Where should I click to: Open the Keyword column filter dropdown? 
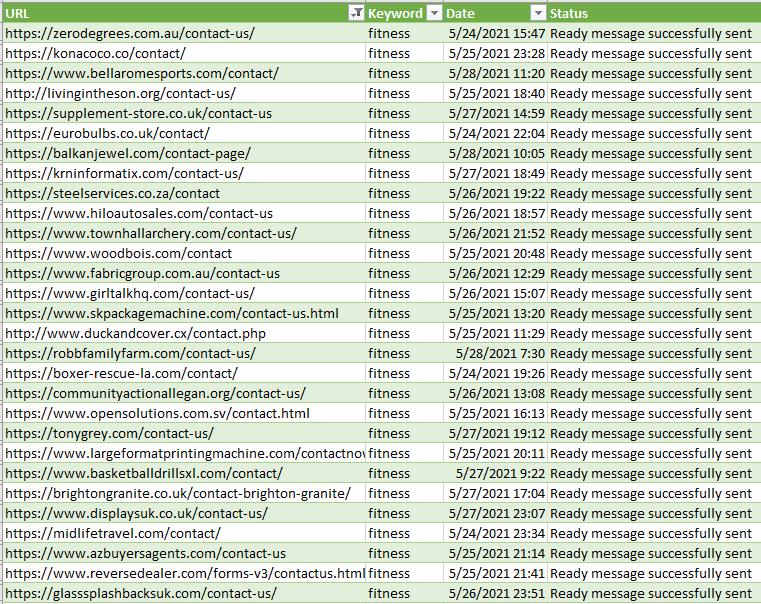pos(434,14)
